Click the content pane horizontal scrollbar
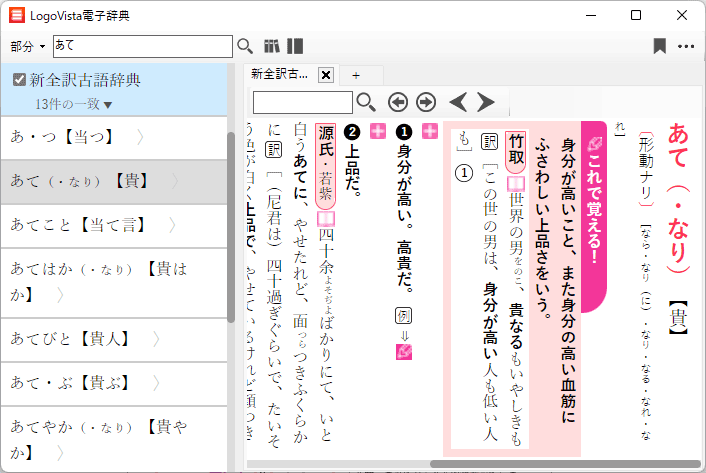The width and height of the screenshot is (706, 473). pyautogui.click(x=566, y=464)
